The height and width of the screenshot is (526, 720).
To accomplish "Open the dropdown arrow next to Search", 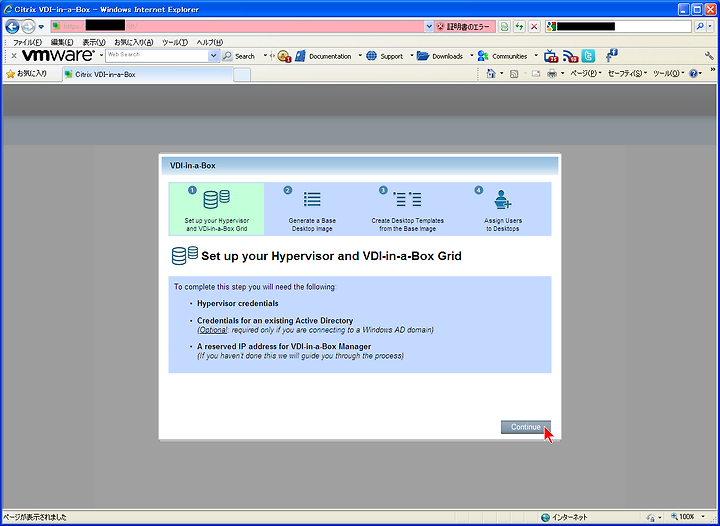I will (x=265, y=56).
